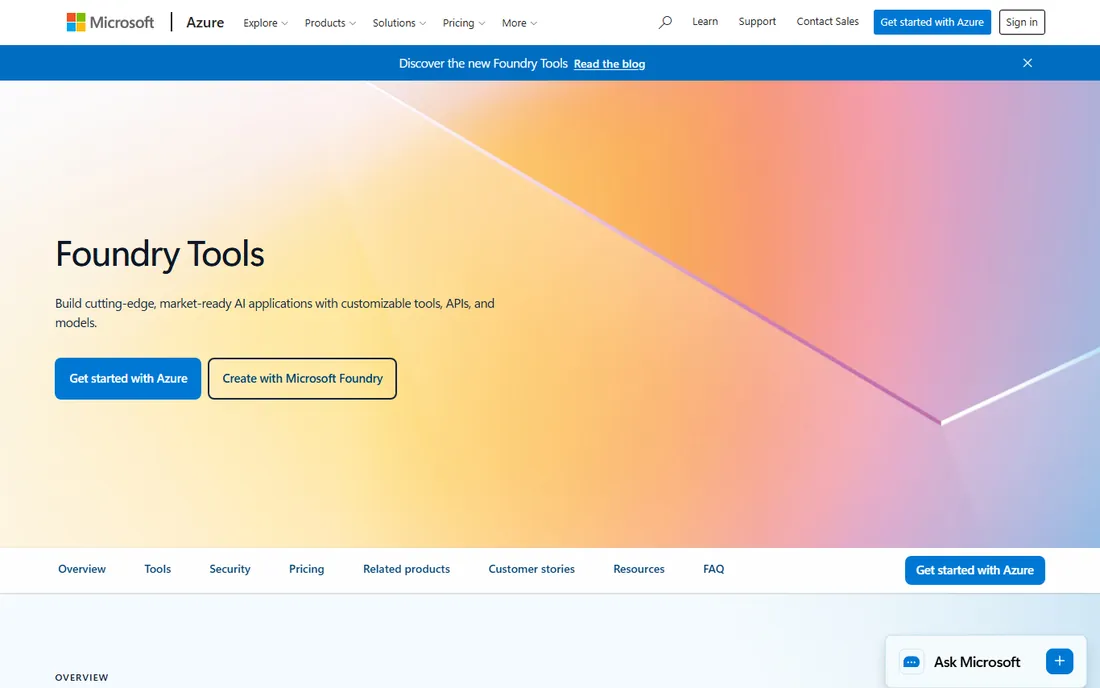Switch to the Overview tab
Viewport: 1100px width, 688px height.
coord(82,569)
